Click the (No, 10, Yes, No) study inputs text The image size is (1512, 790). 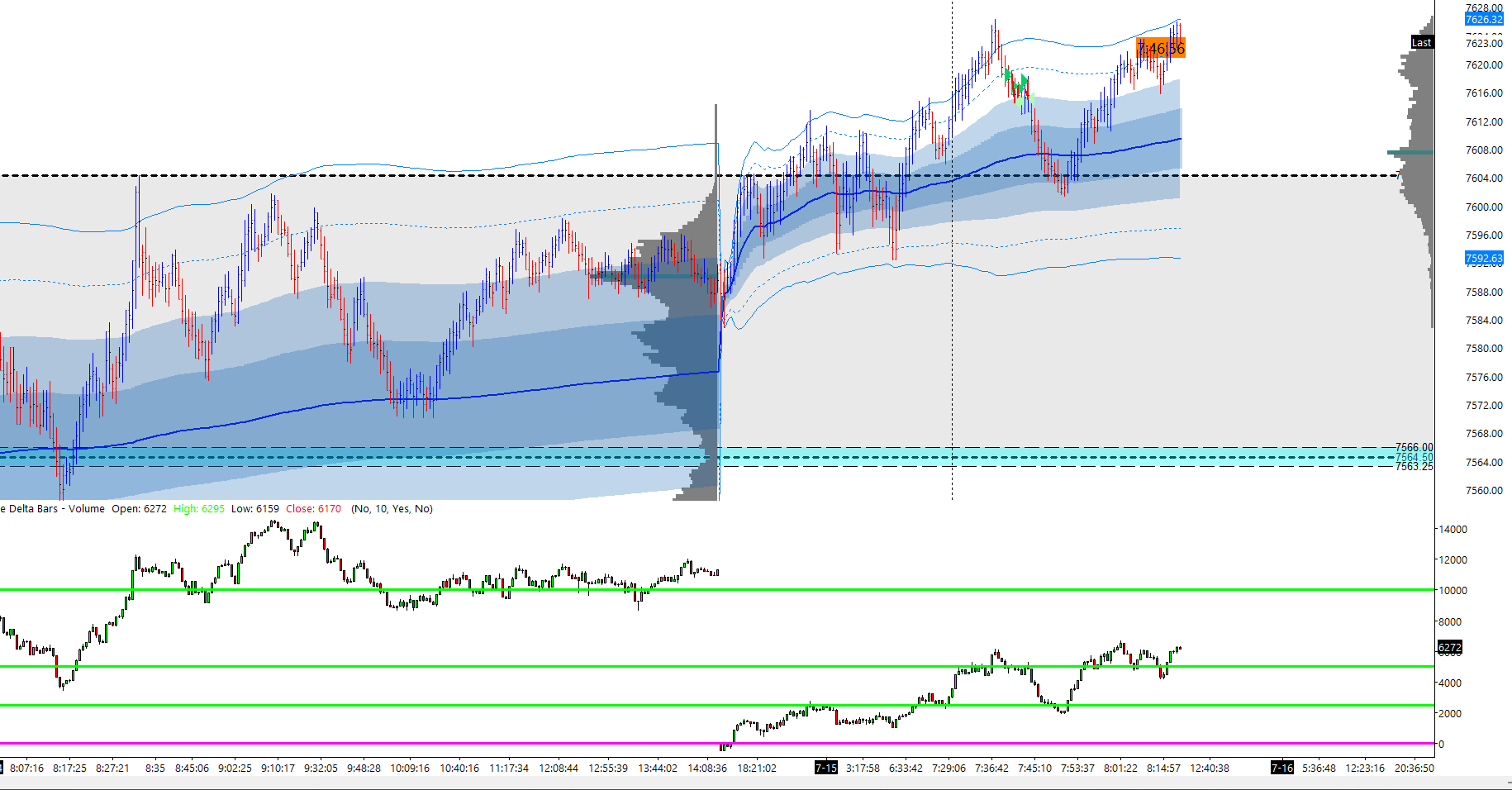click(x=392, y=509)
